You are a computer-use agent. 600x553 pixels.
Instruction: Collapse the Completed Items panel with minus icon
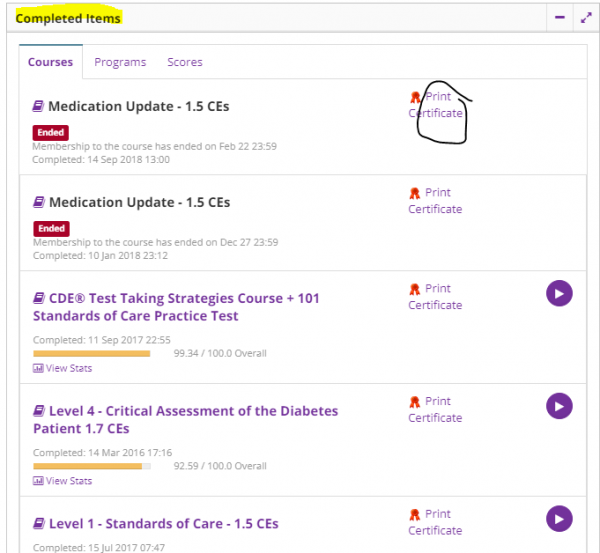pos(559,17)
